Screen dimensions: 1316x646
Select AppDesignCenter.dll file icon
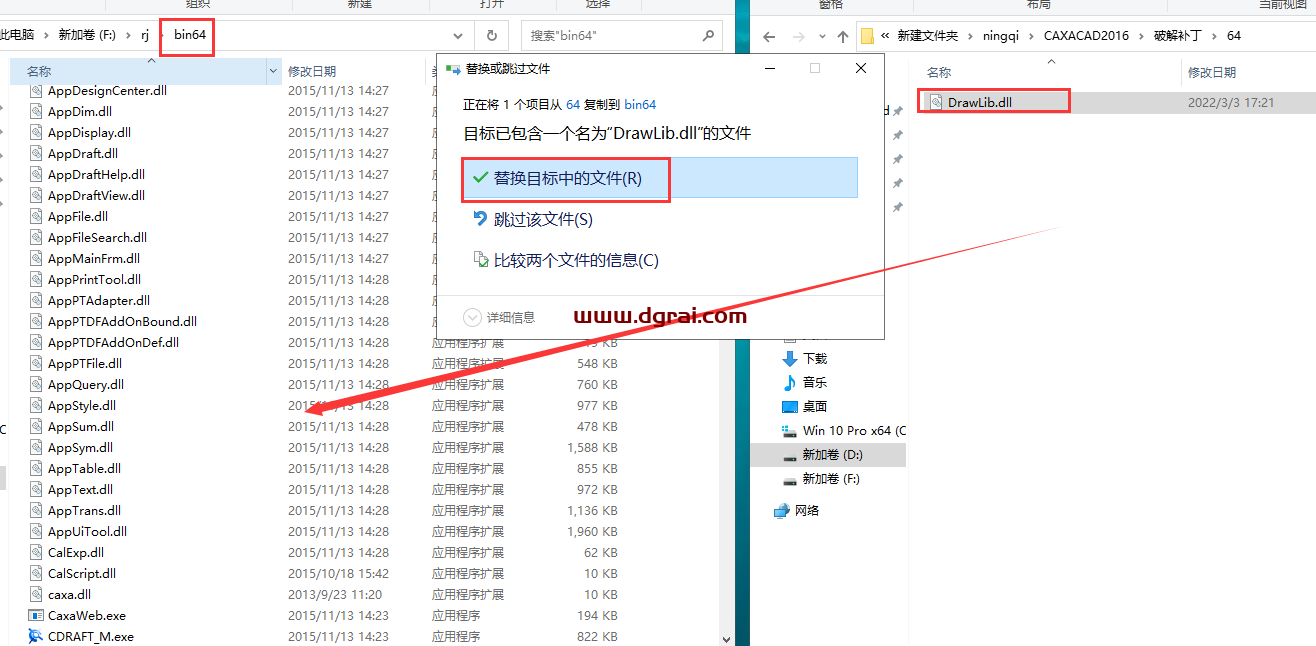[37, 90]
